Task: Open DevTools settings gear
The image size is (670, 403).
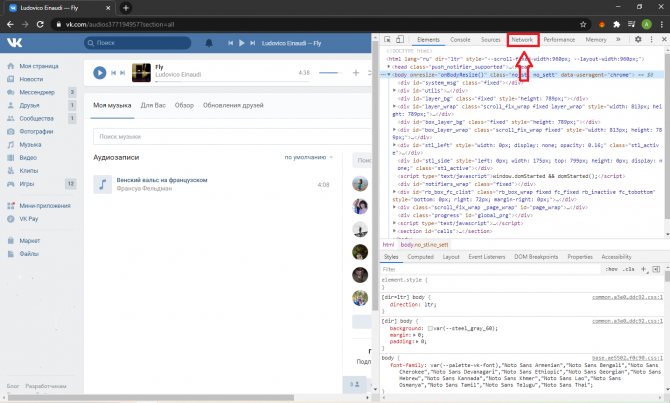Action: pyautogui.click(x=638, y=39)
